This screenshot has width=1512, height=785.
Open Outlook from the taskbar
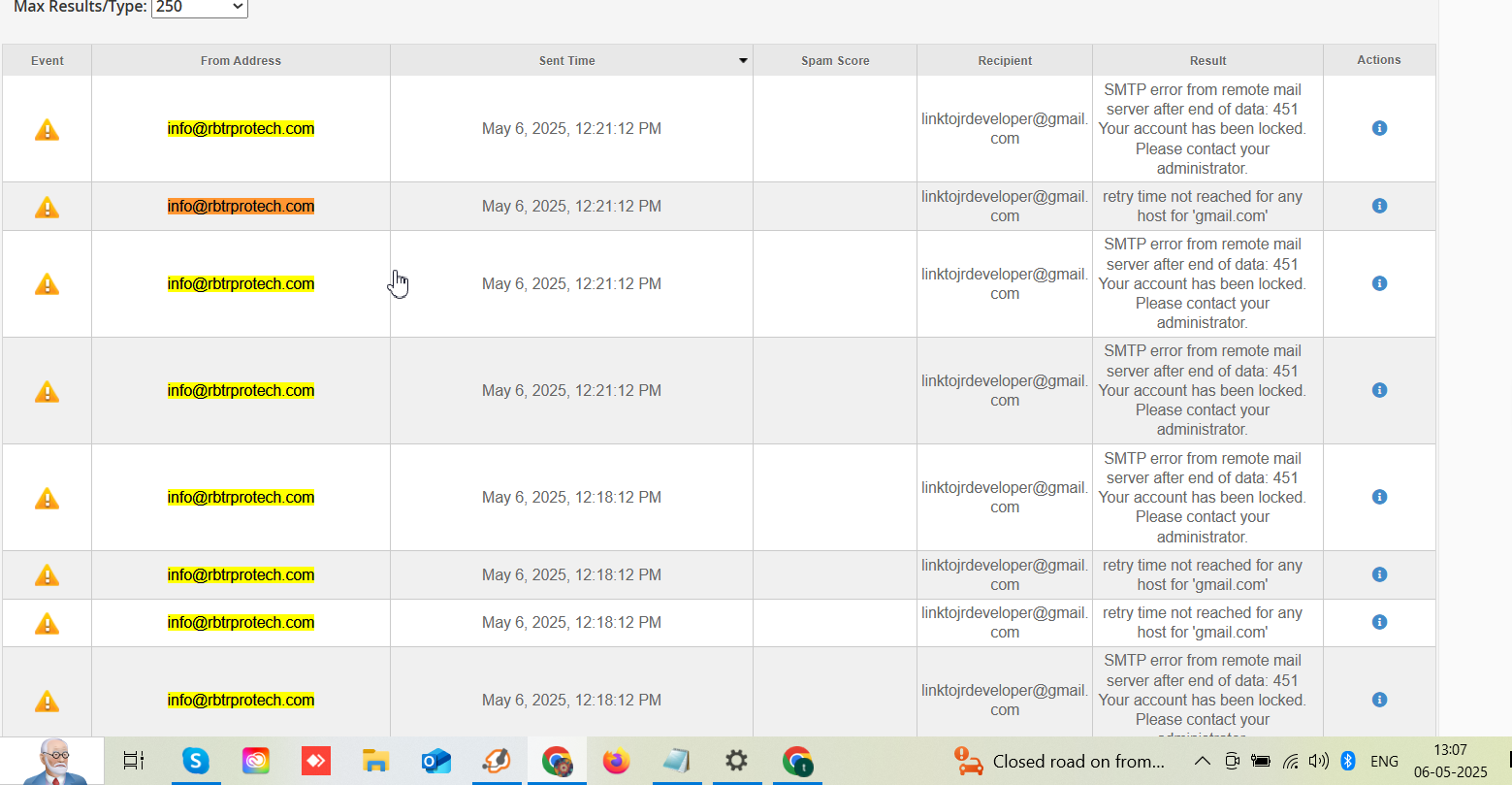[x=436, y=762]
